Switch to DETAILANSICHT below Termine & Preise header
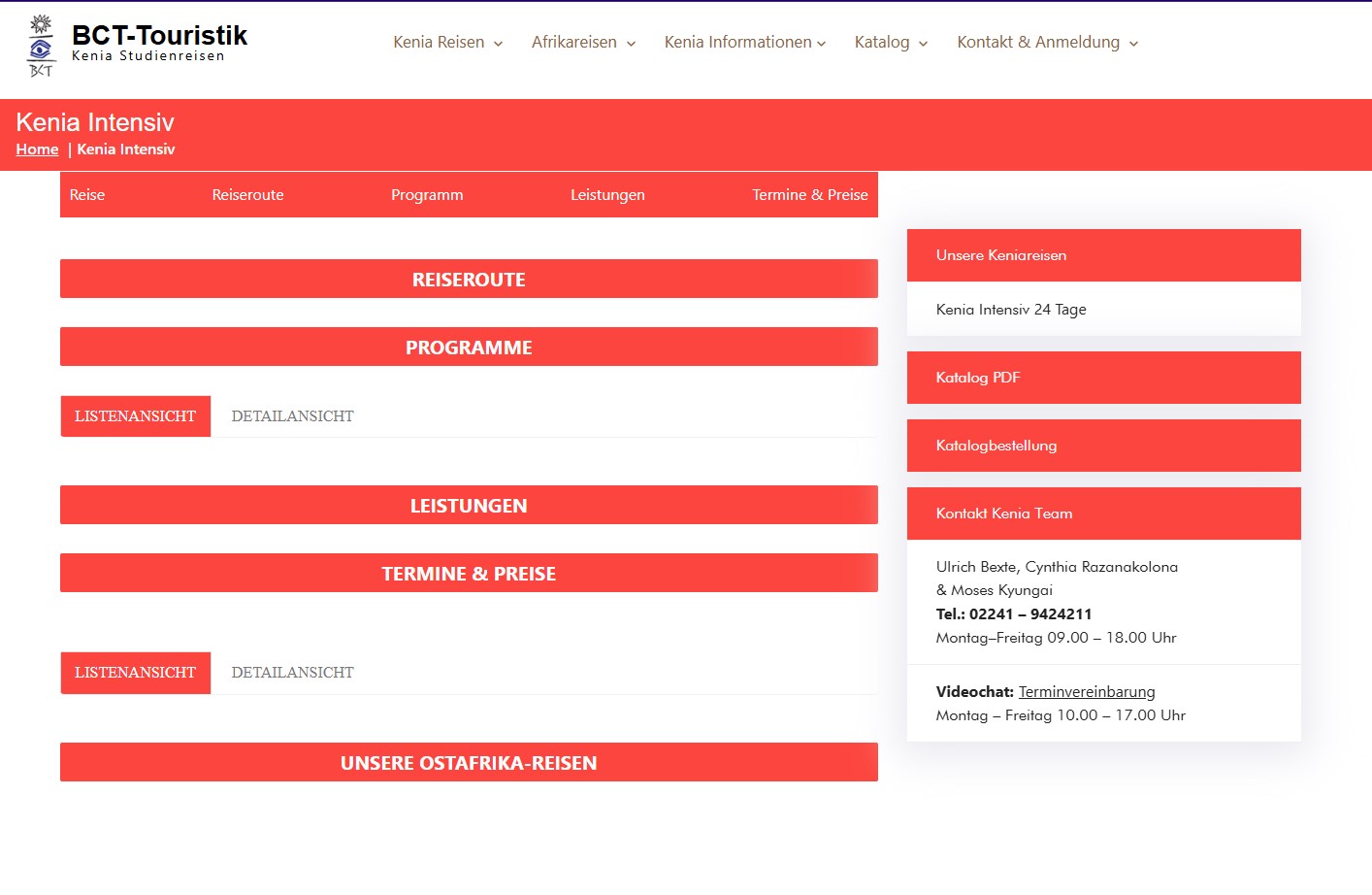This screenshot has height=895, width=1372. pos(292,673)
